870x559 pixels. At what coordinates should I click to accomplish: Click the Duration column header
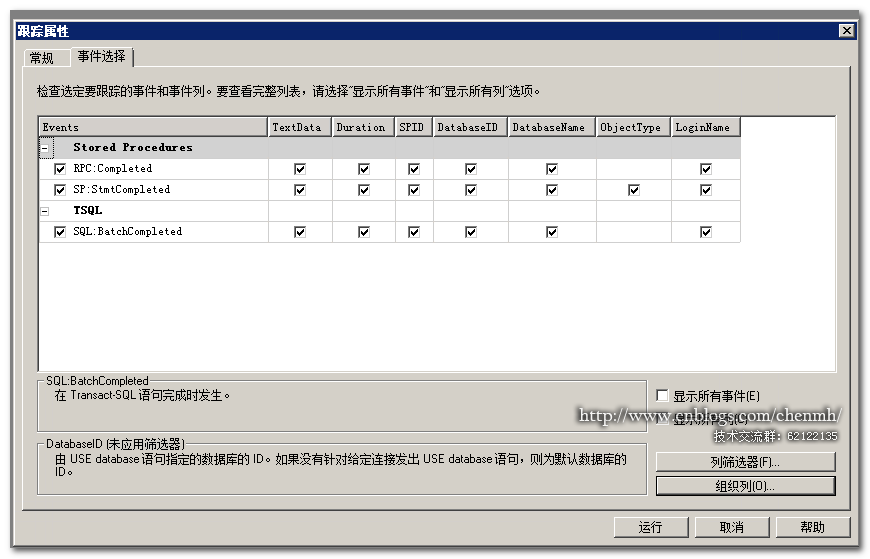(363, 127)
